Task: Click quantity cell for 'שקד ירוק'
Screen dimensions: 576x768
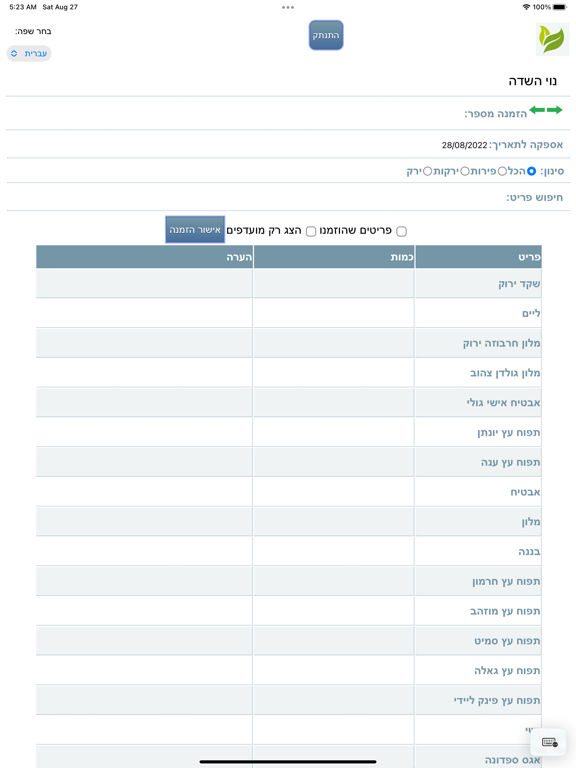Action: coord(334,283)
